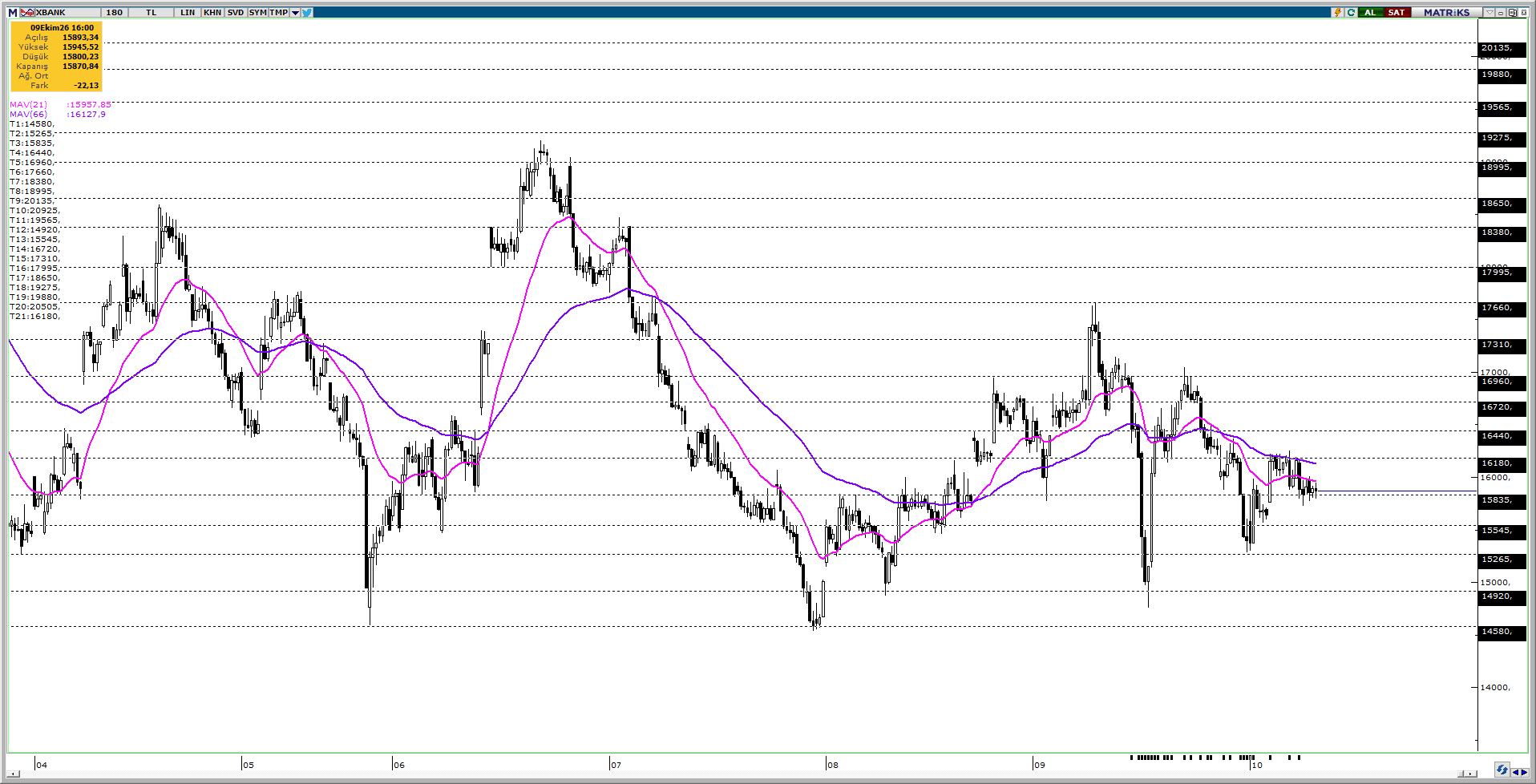Select the T1:14580 trend level text

pos(32,124)
